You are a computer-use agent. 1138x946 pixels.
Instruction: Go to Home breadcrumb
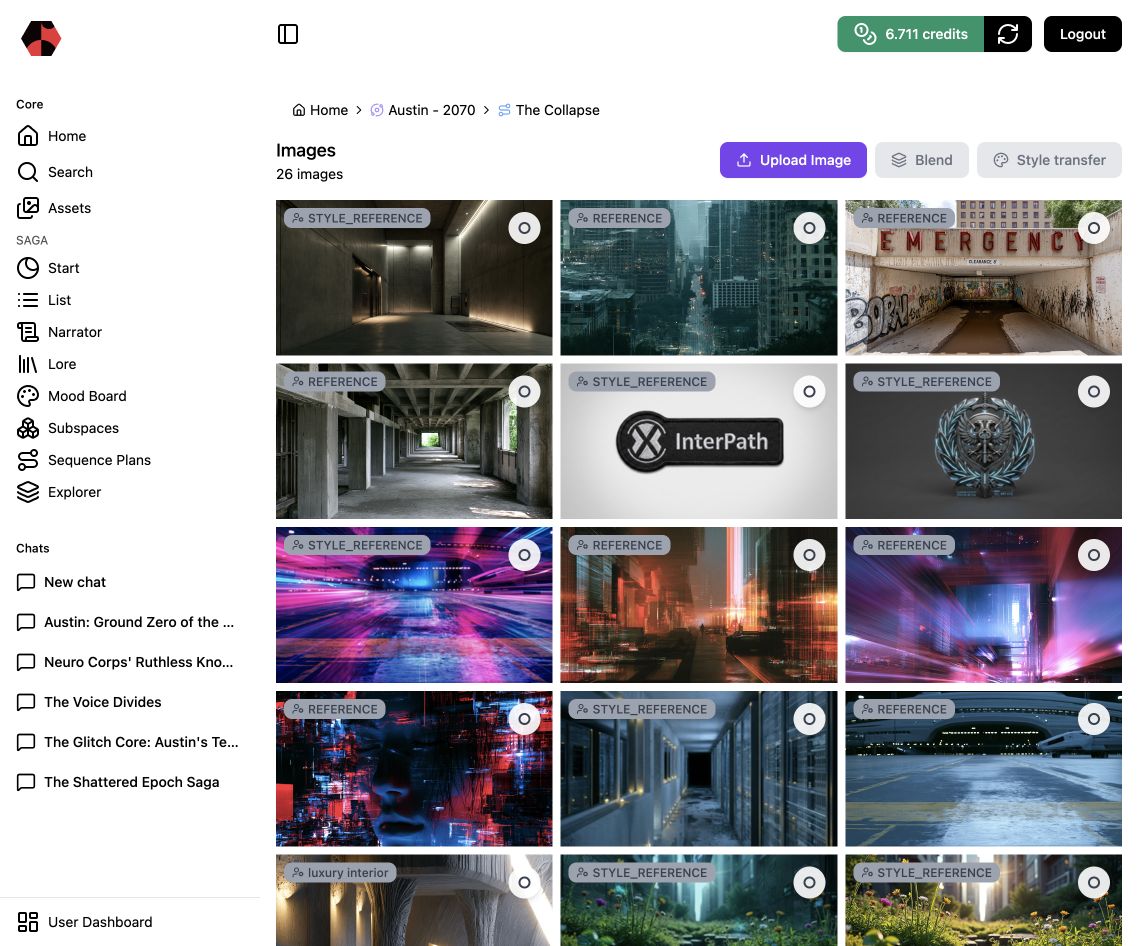point(320,110)
